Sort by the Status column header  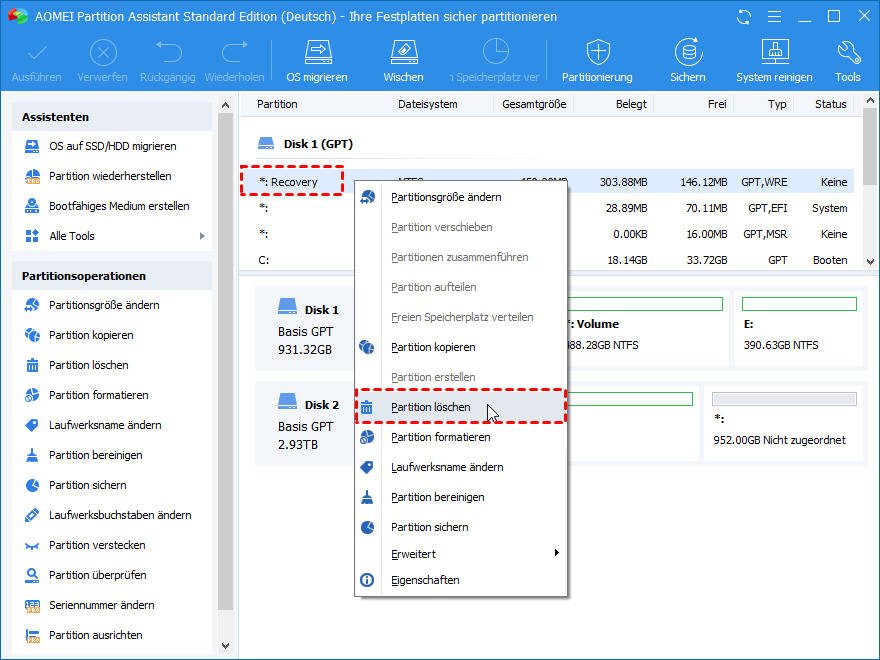pos(831,104)
